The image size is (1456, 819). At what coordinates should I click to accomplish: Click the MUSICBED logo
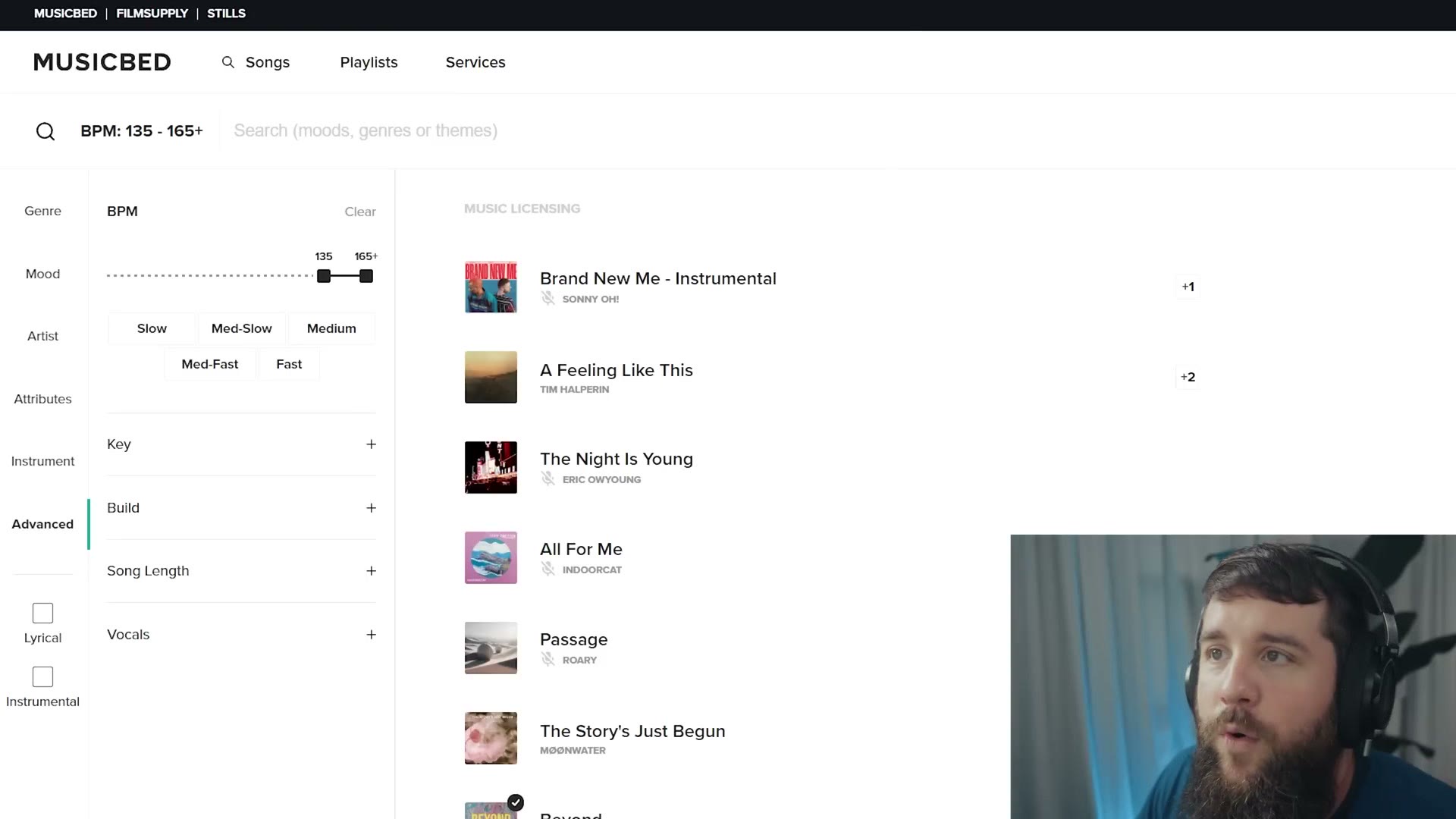click(102, 62)
